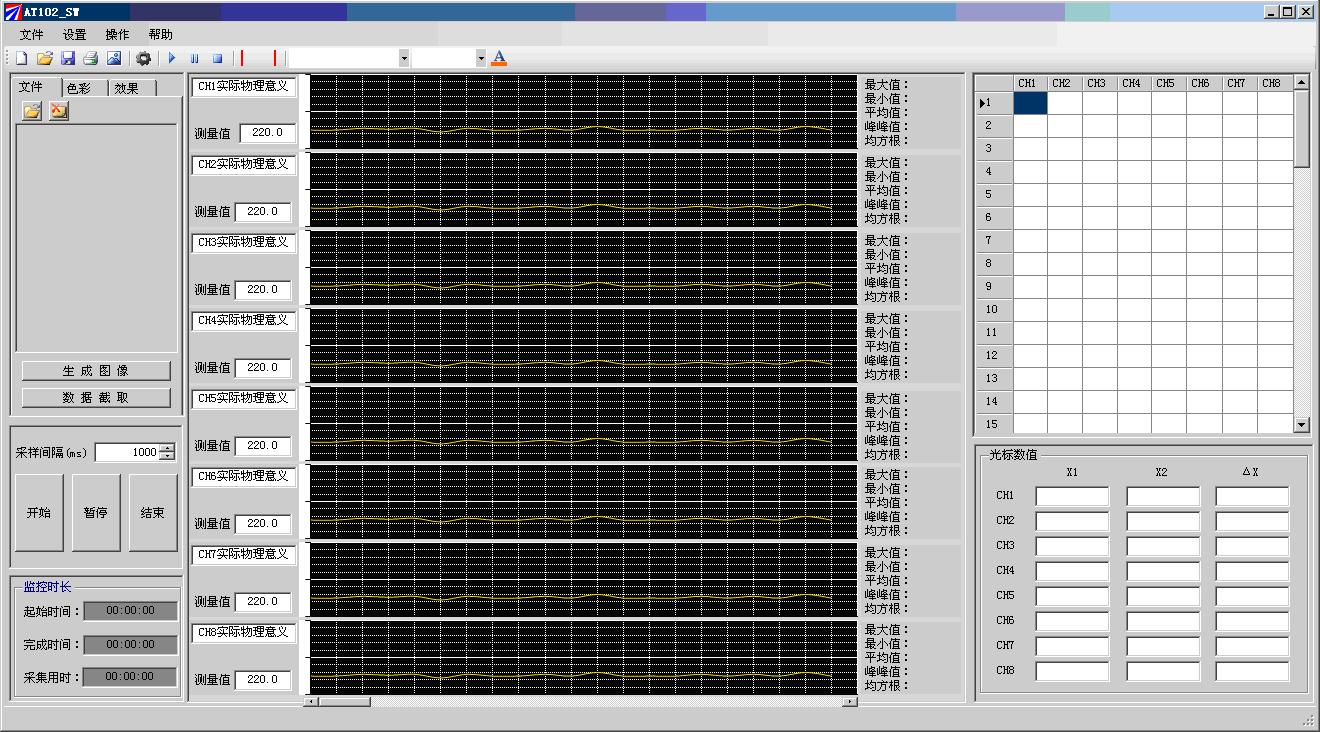Click the Save floppy disk icon
Image resolution: width=1320 pixels, height=732 pixels.
coord(68,59)
